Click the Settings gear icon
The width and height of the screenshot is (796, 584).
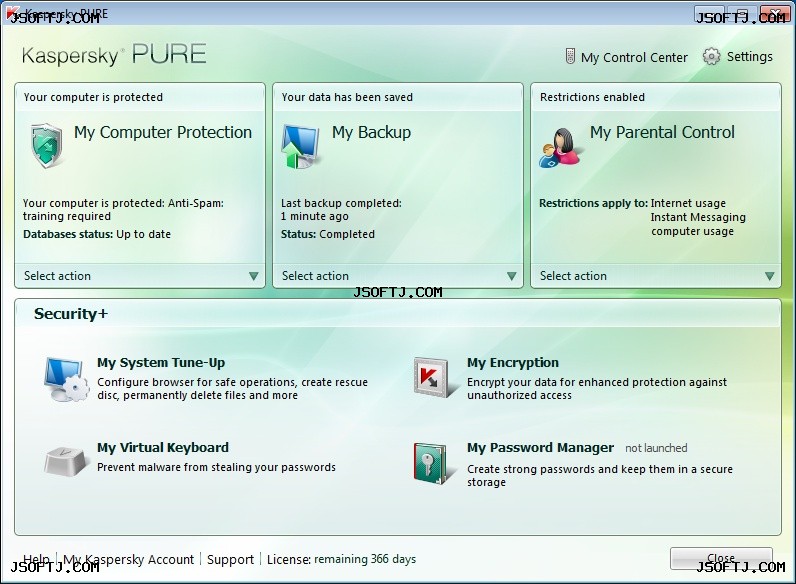tap(711, 56)
